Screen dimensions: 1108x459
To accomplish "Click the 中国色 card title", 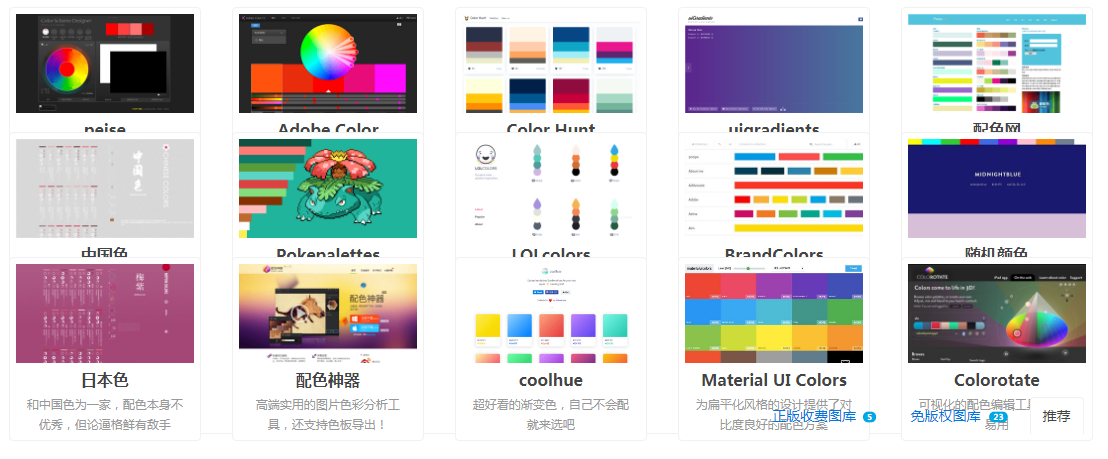I will (x=105, y=254).
